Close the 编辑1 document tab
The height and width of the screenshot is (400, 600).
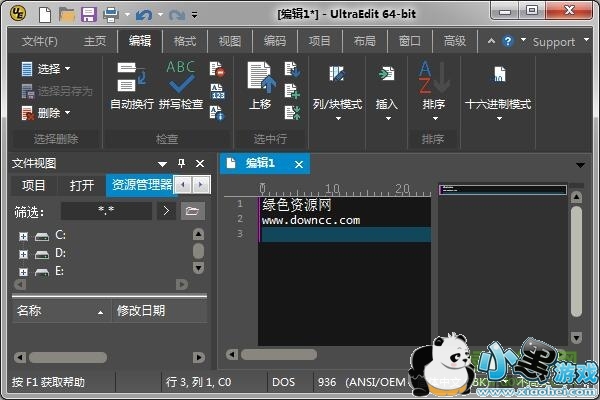[x=299, y=165]
